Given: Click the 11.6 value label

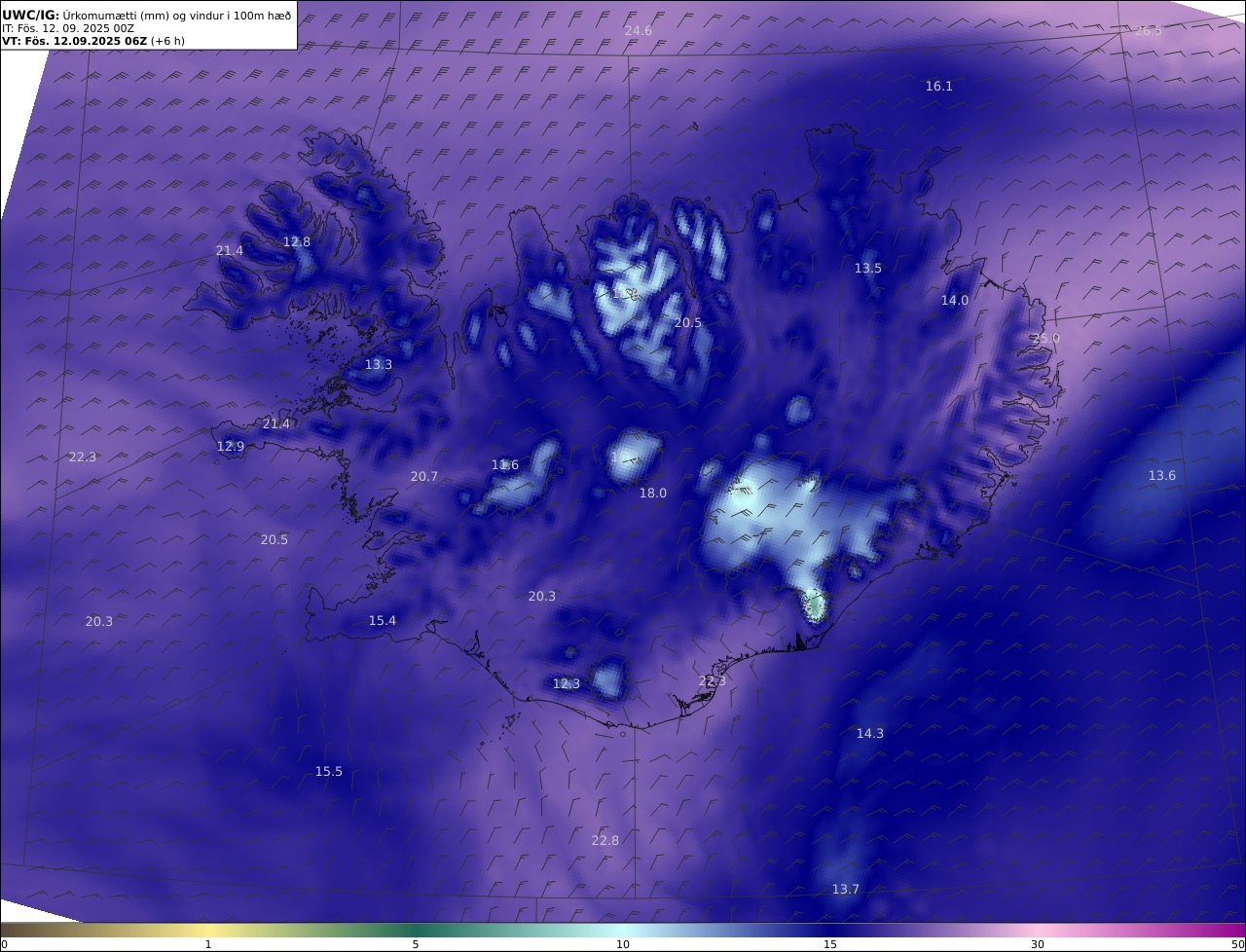Looking at the screenshot, I should (x=505, y=465).
